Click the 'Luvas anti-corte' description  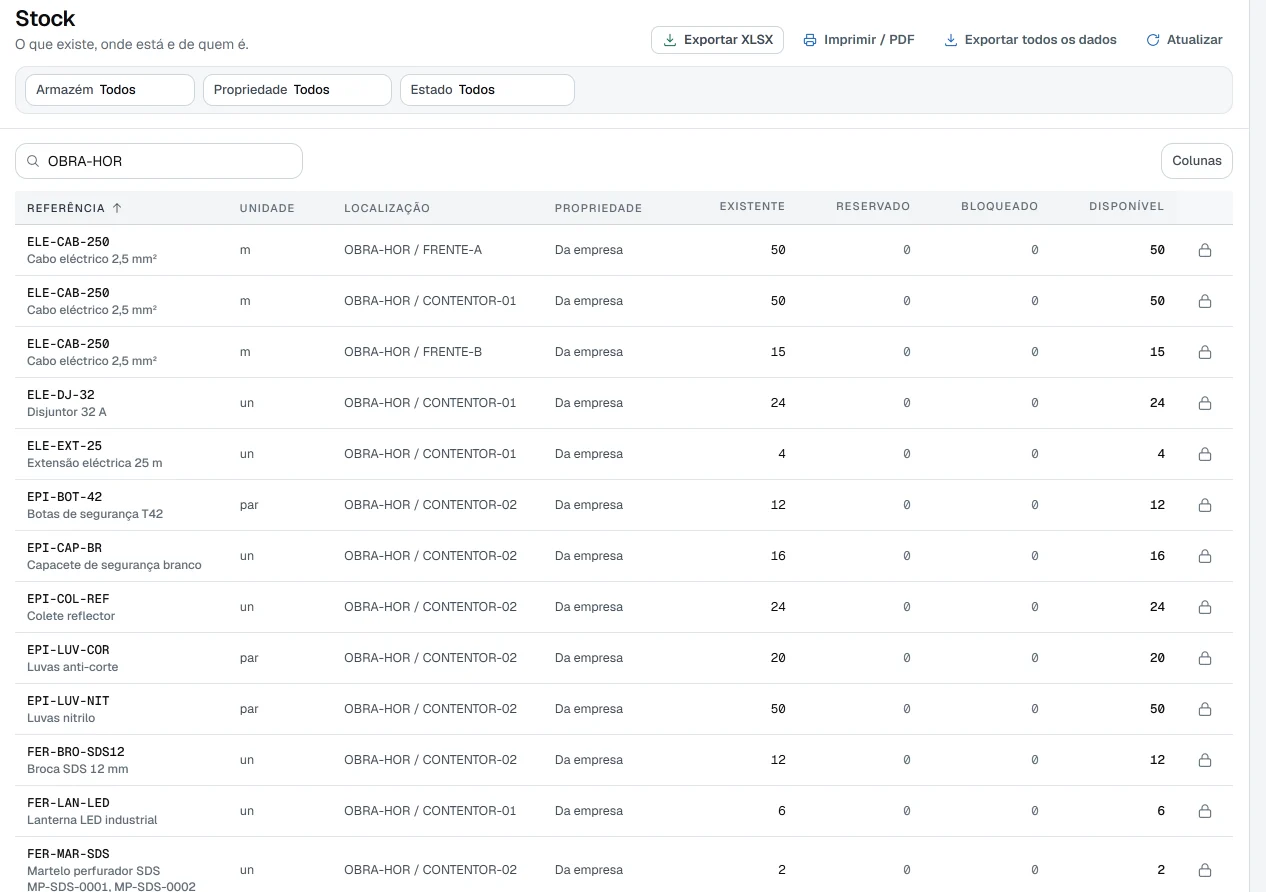coord(73,667)
